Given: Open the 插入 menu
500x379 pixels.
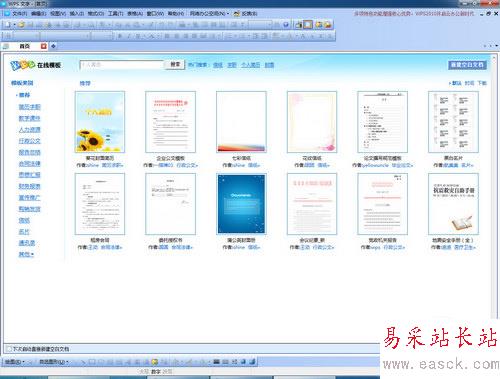Looking at the screenshot, I should [77, 13].
